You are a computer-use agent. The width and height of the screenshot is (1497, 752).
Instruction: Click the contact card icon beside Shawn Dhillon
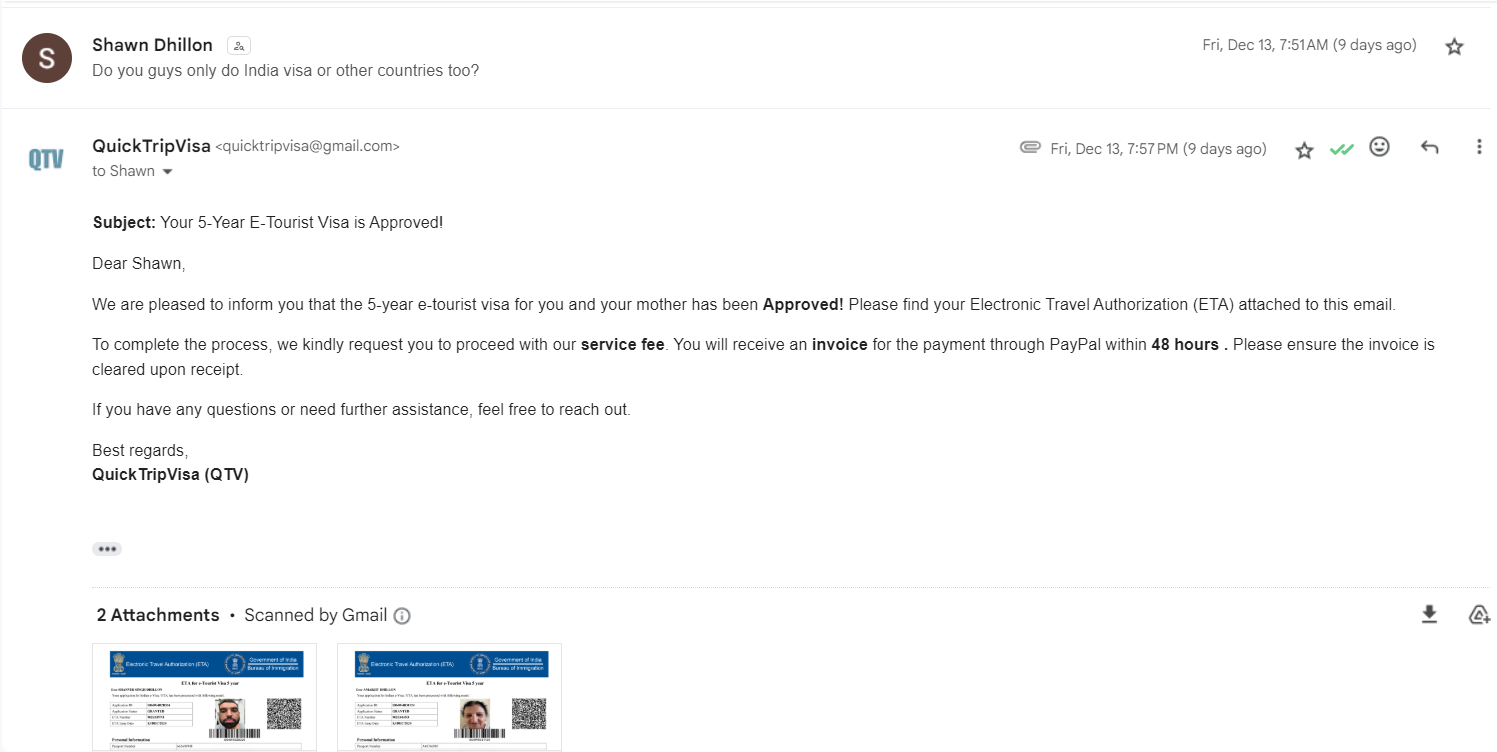(238, 46)
